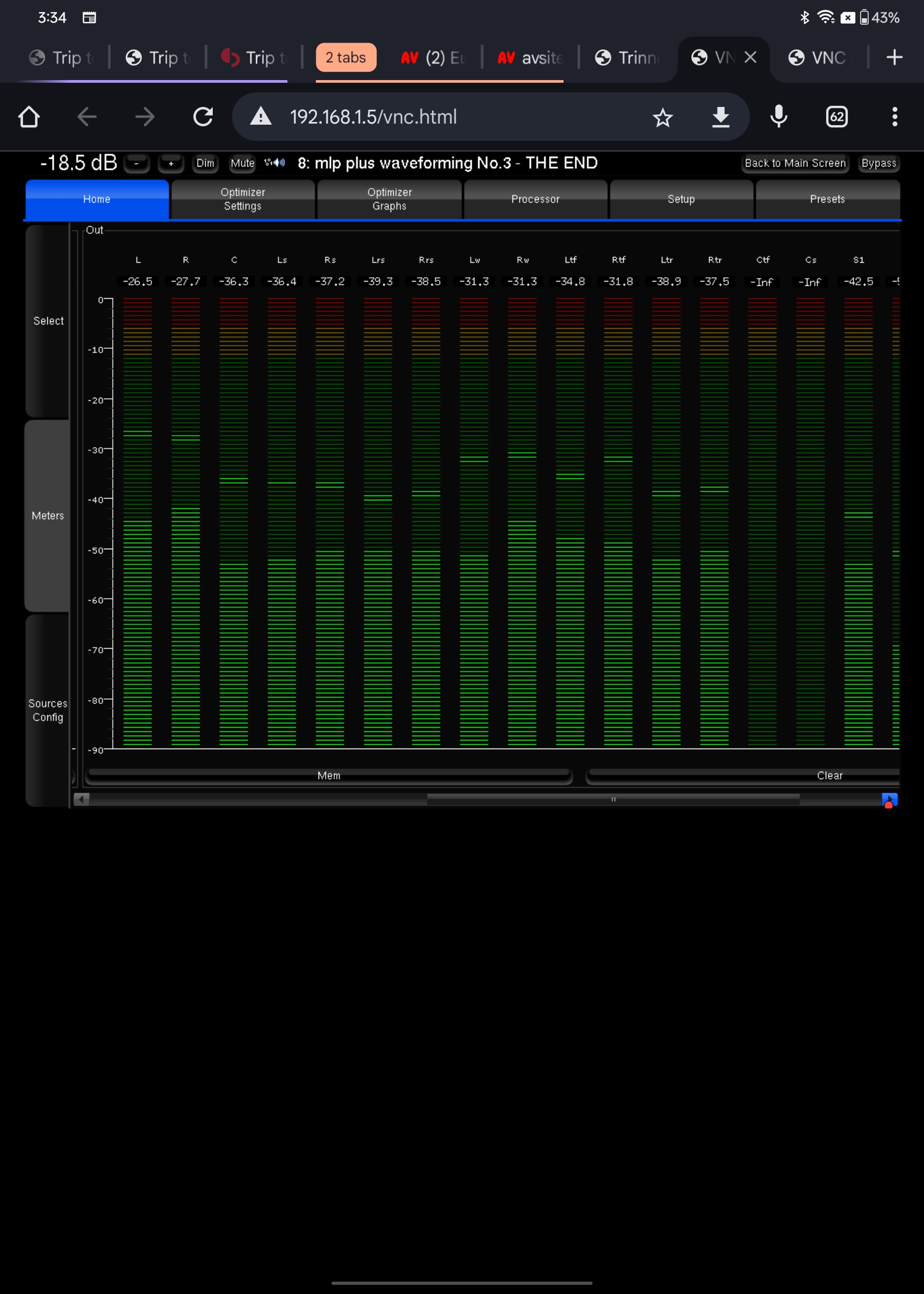Viewport: 924px width, 1294px height.
Task: Close the current VNC tab
Action: pyautogui.click(x=750, y=57)
